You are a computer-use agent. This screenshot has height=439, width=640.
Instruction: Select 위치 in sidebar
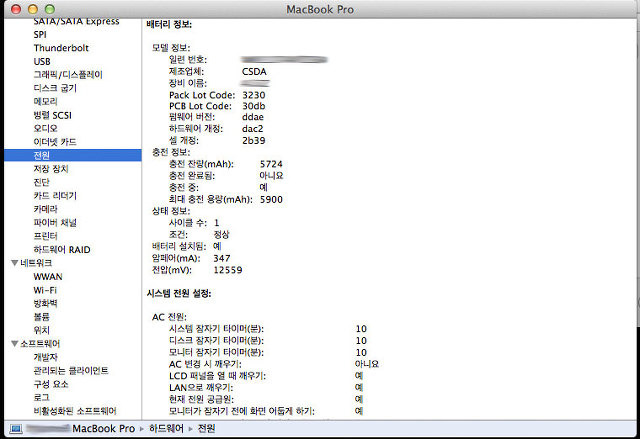click(x=41, y=330)
